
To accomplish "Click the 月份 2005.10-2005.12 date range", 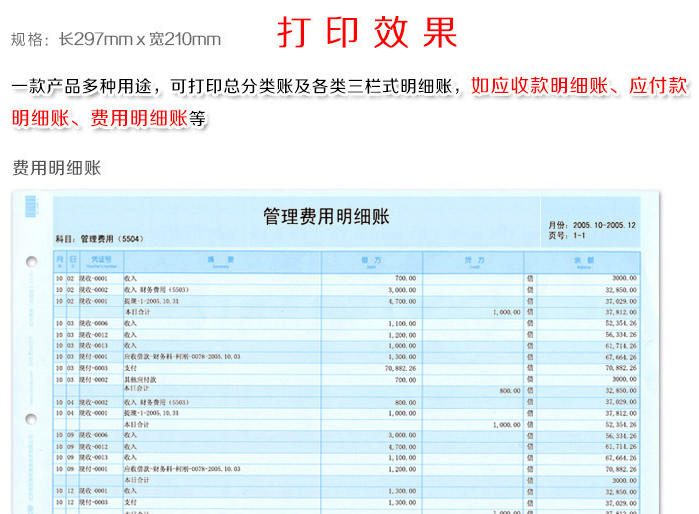I will click(x=591, y=225).
